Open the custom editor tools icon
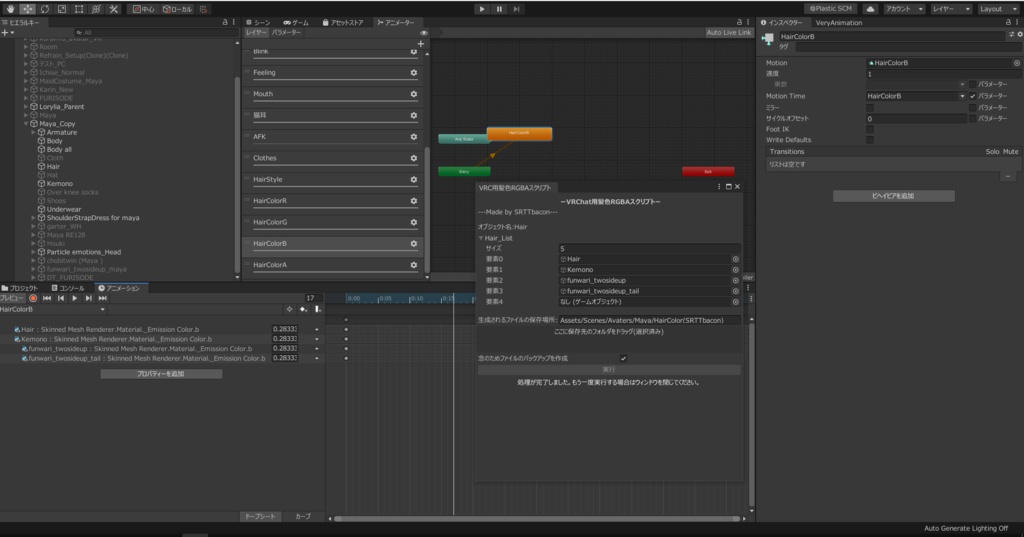Image resolution: width=1024 pixels, height=537 pixels. [x=113, y=9]
